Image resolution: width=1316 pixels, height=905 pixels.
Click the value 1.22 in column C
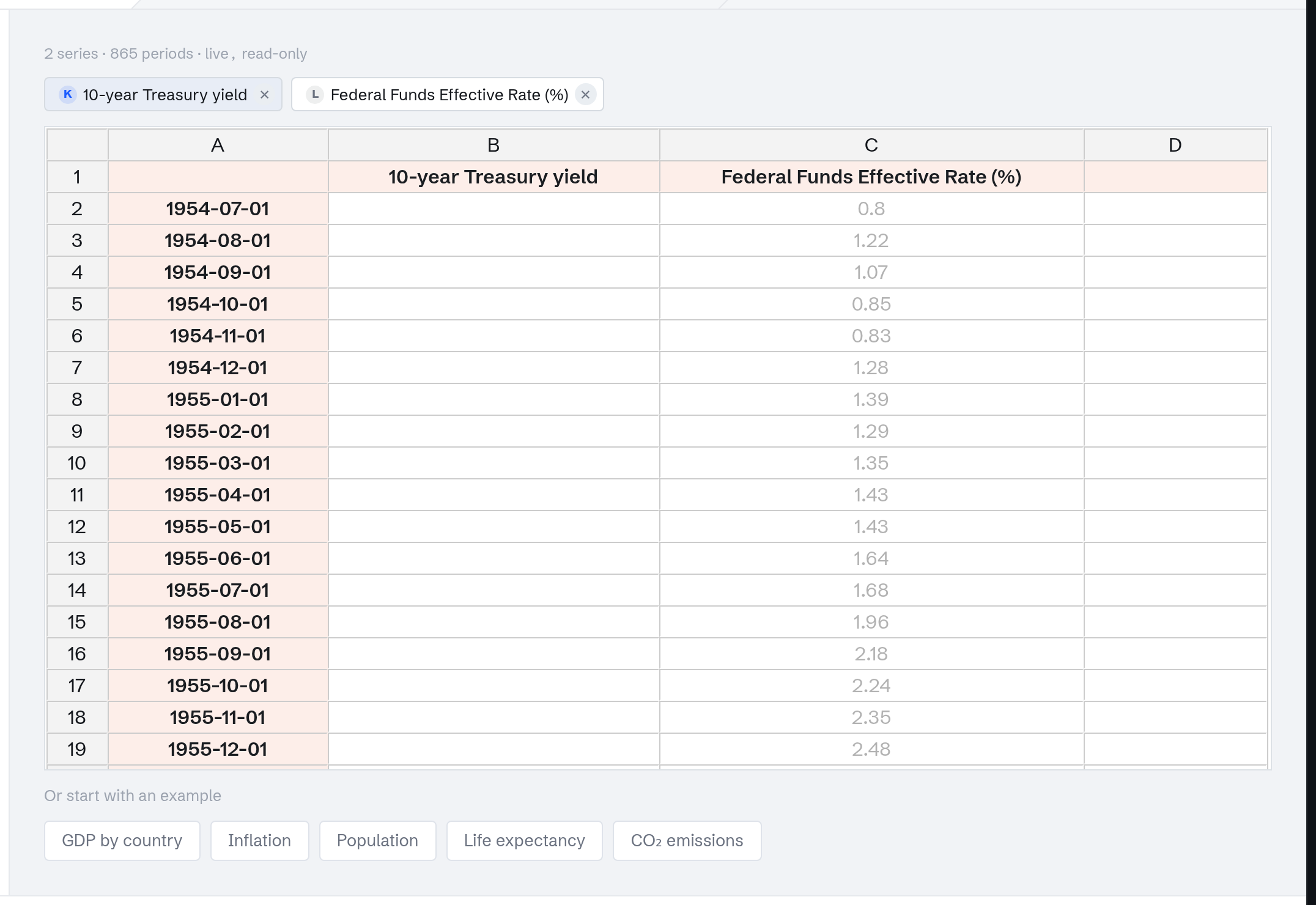[x=871, y=240]
